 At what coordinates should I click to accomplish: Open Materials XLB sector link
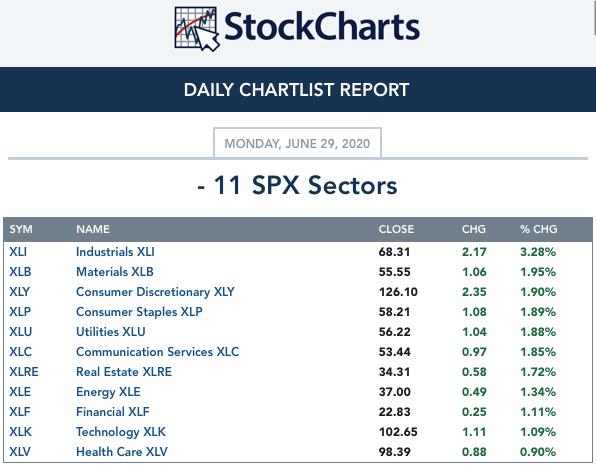click(x=115, y=272)
